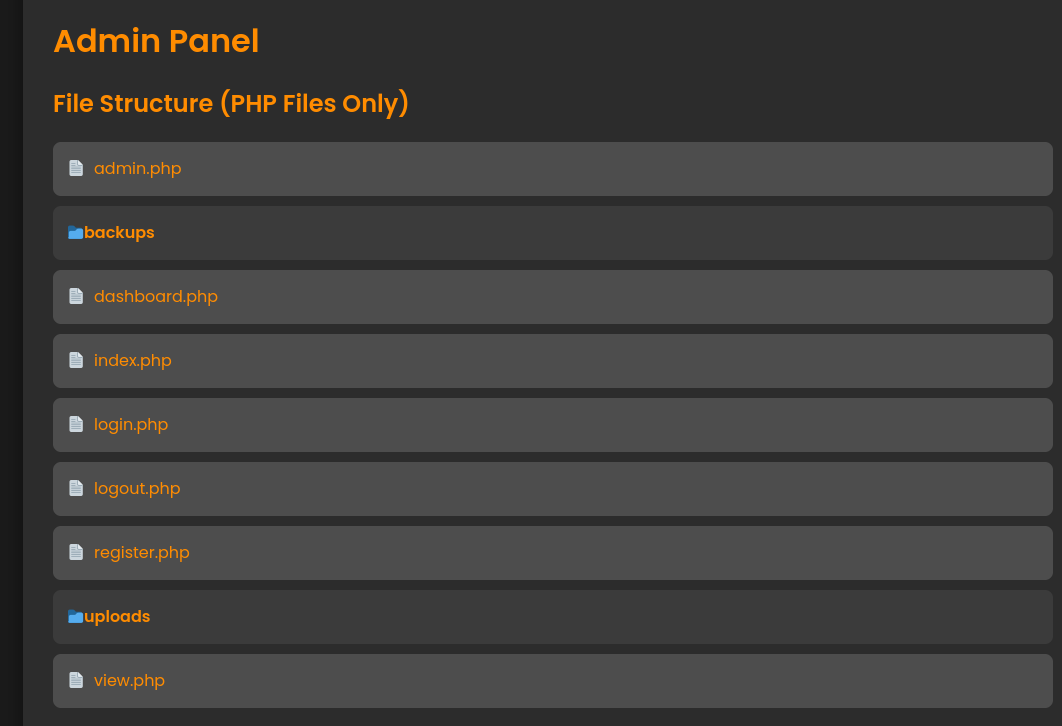1062x726 pixels.
Task: Click the file icon next to login.php
Action: [76, 424]
